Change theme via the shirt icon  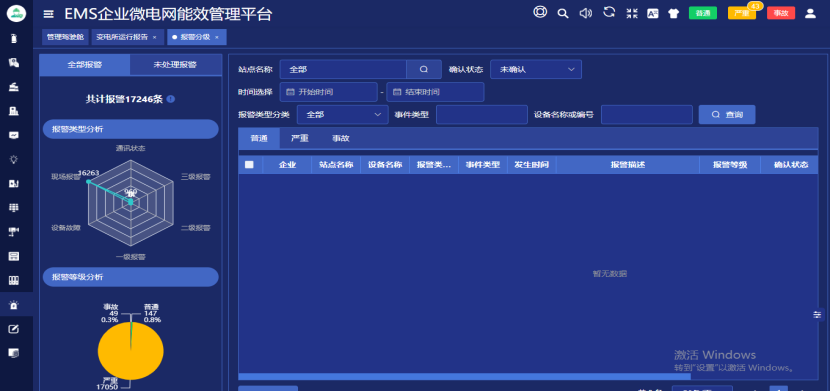pyautogui.click(x=673, y=13)
